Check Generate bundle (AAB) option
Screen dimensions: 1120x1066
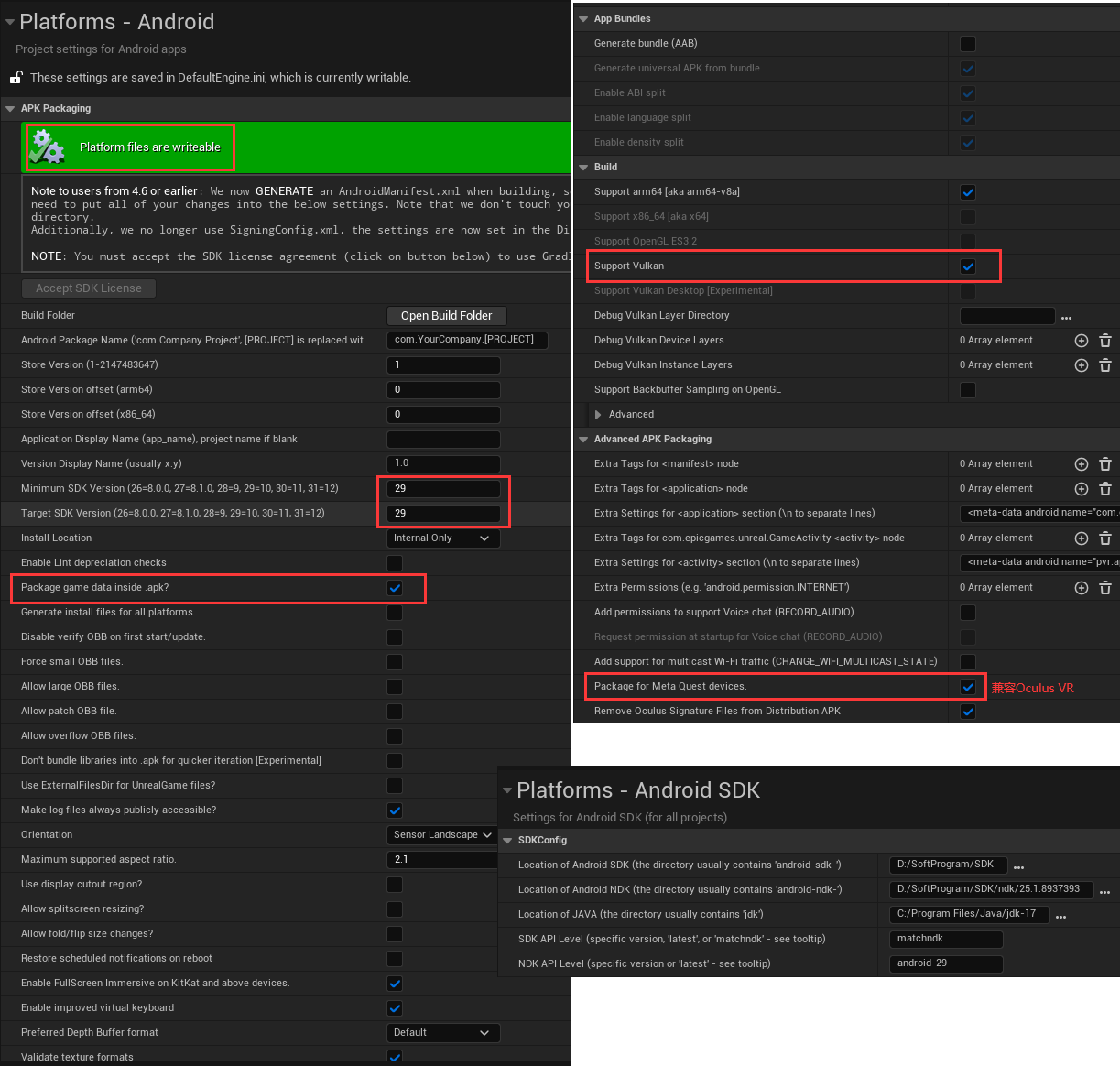coord(968,44)
